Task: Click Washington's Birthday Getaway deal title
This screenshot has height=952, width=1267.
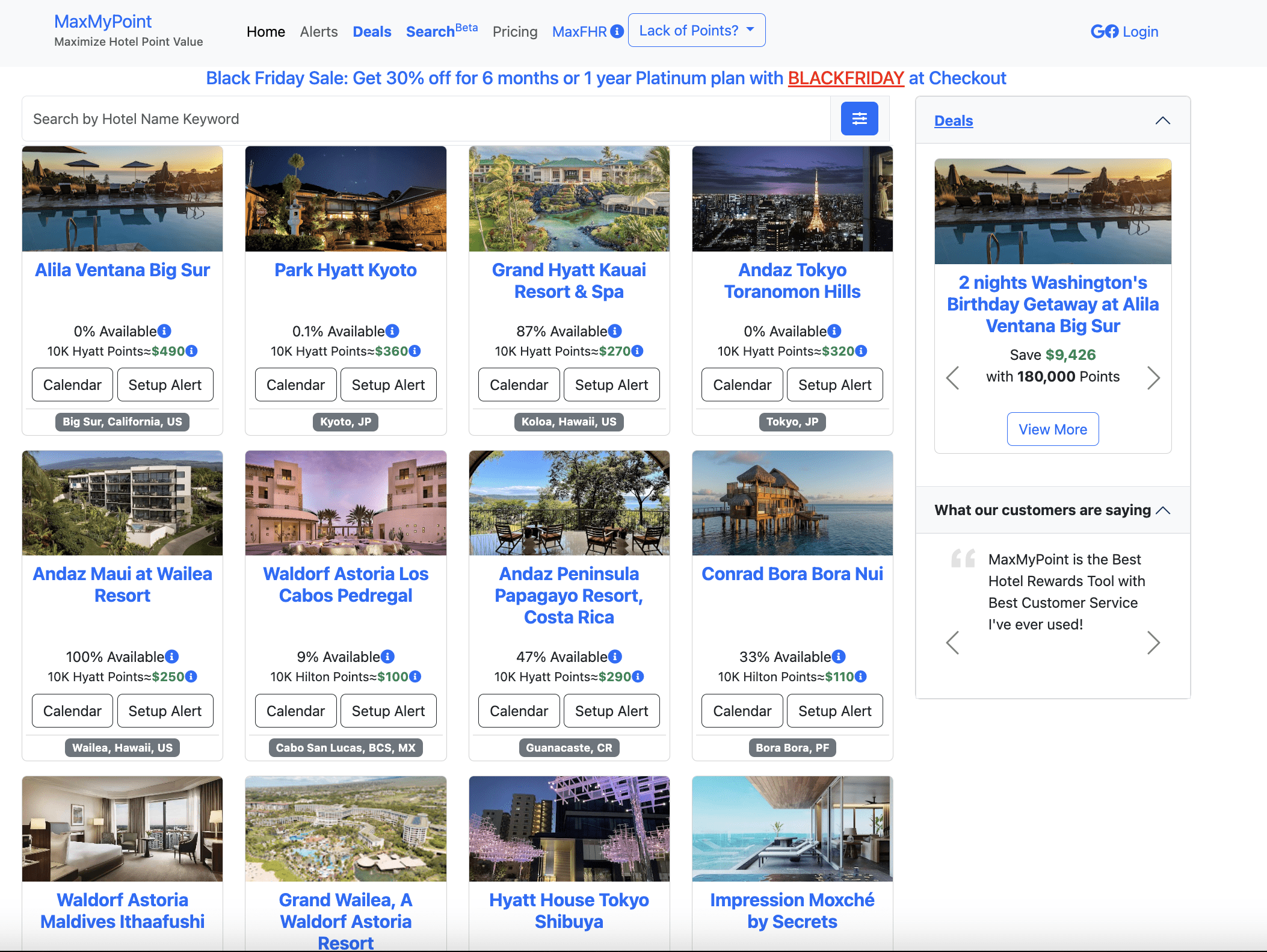Action: pos(1053,304)
